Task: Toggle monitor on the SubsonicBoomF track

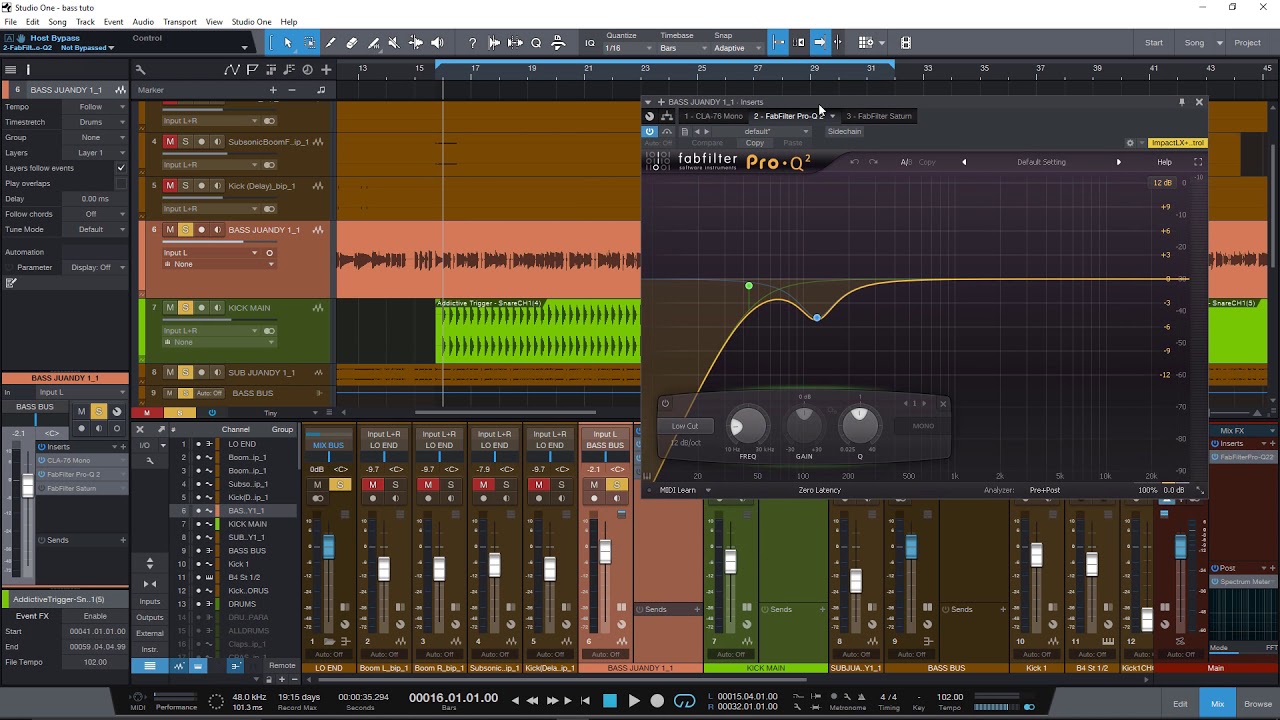Action: [217, 142]
